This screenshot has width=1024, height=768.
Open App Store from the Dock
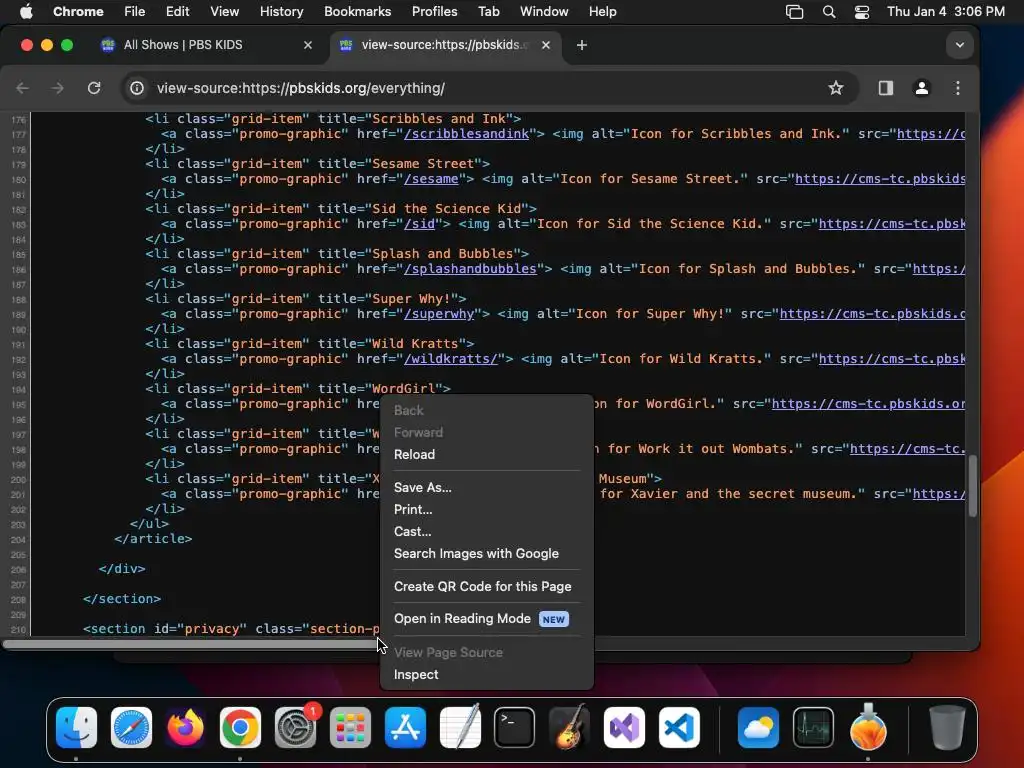(x=405, y=727)
